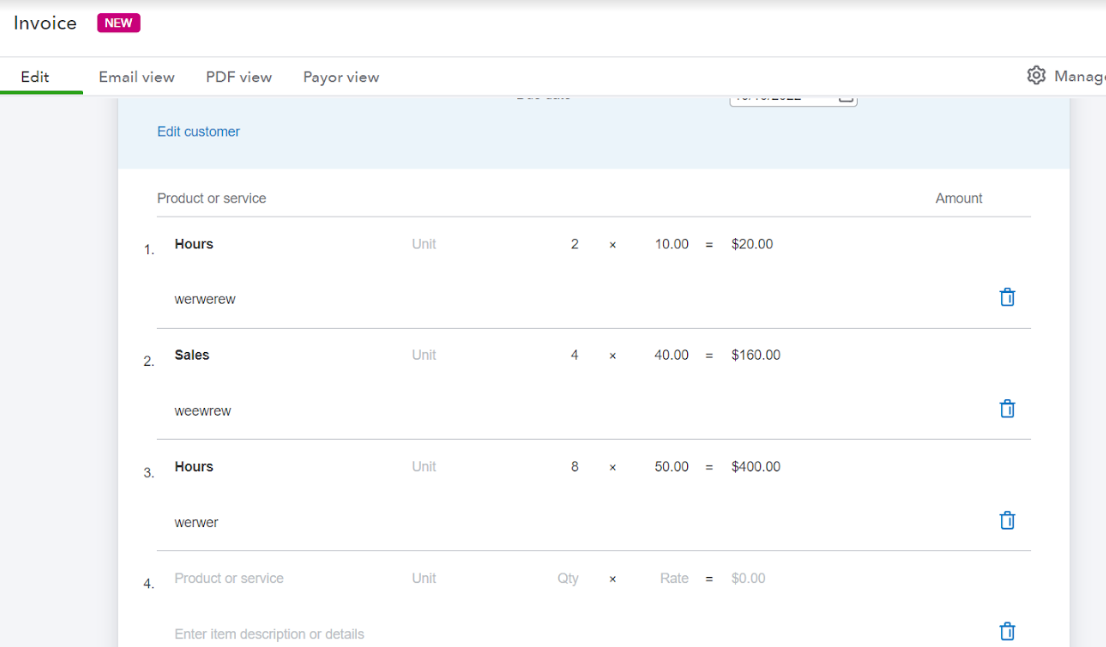Click Qty field on line 4
This screenshot has width=1106, height=647.
pos(568,578)
